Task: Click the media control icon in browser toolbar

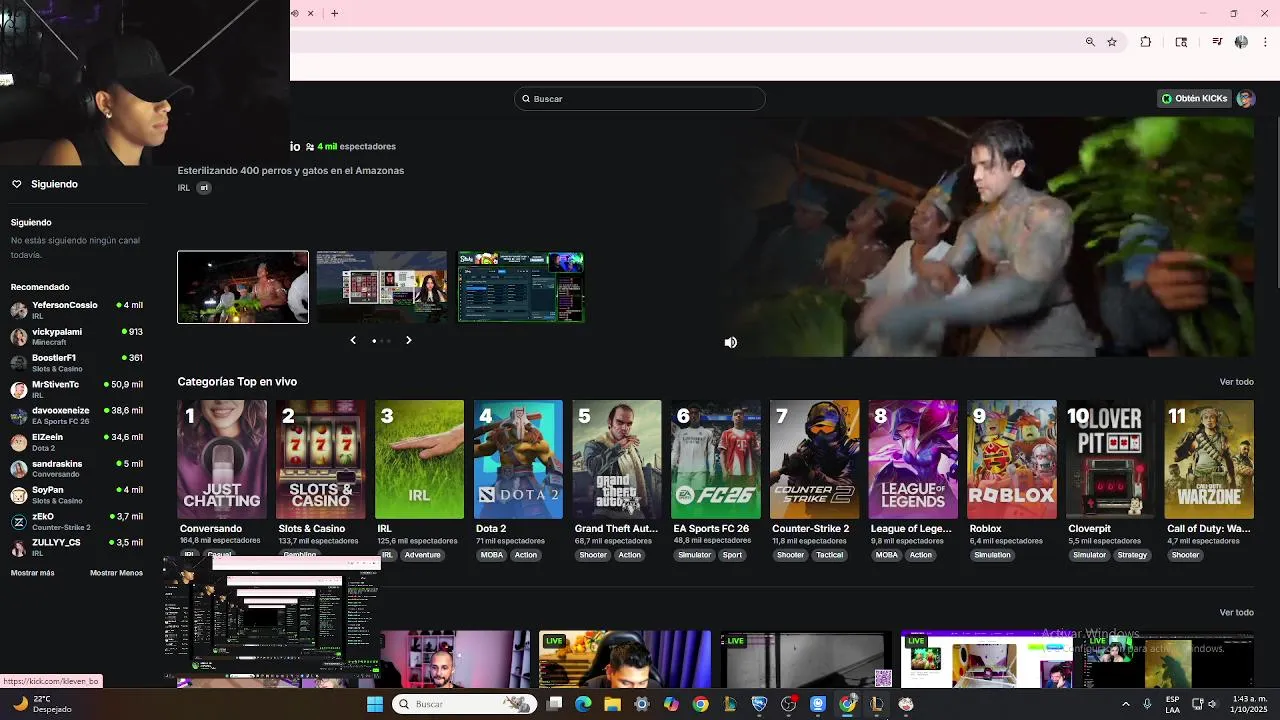Action: coord(1217,42)
